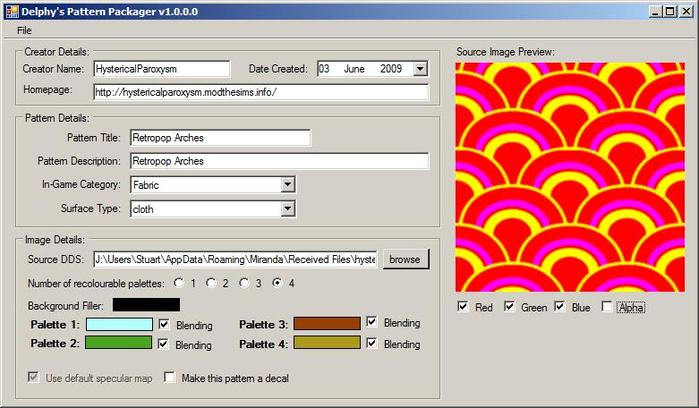Screen dimensions: 699x408
Task: Expand the Surface Type dropdown arrow
Action: point(288,208)
